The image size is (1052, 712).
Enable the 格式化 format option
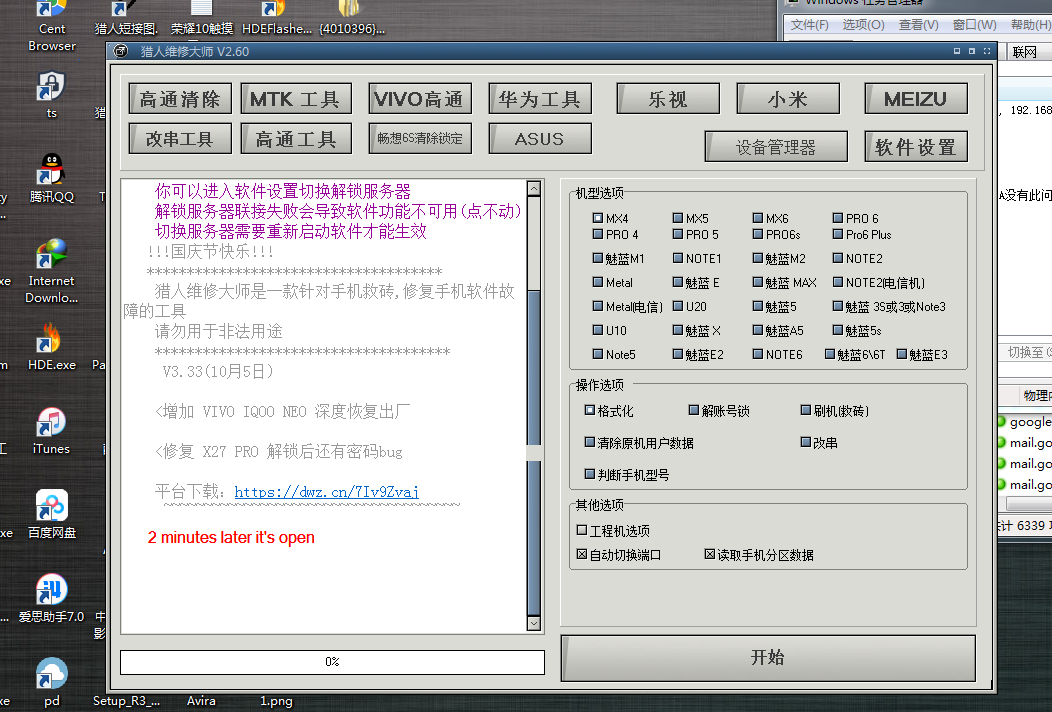tap(590, 410)
